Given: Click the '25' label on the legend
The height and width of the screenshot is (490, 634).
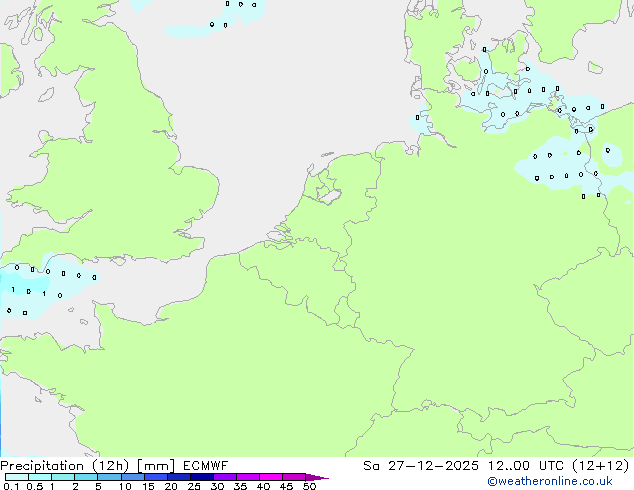Looking at the screenshot, I should click(x=194, y=487).
